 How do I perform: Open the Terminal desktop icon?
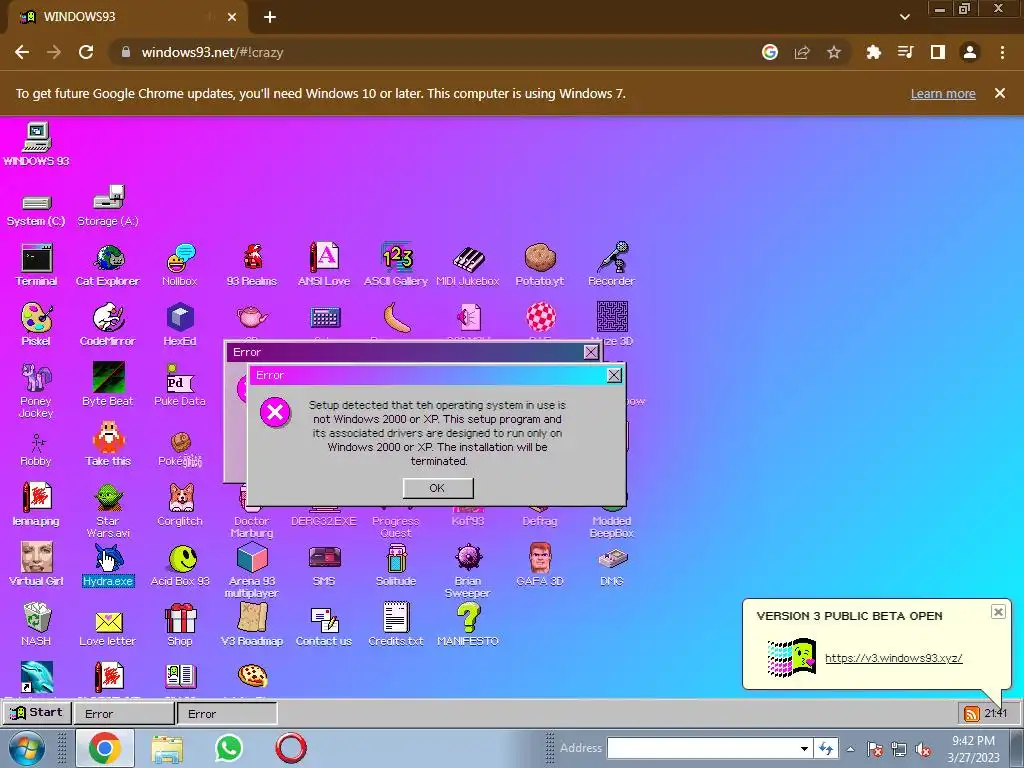tap(37, 264)
